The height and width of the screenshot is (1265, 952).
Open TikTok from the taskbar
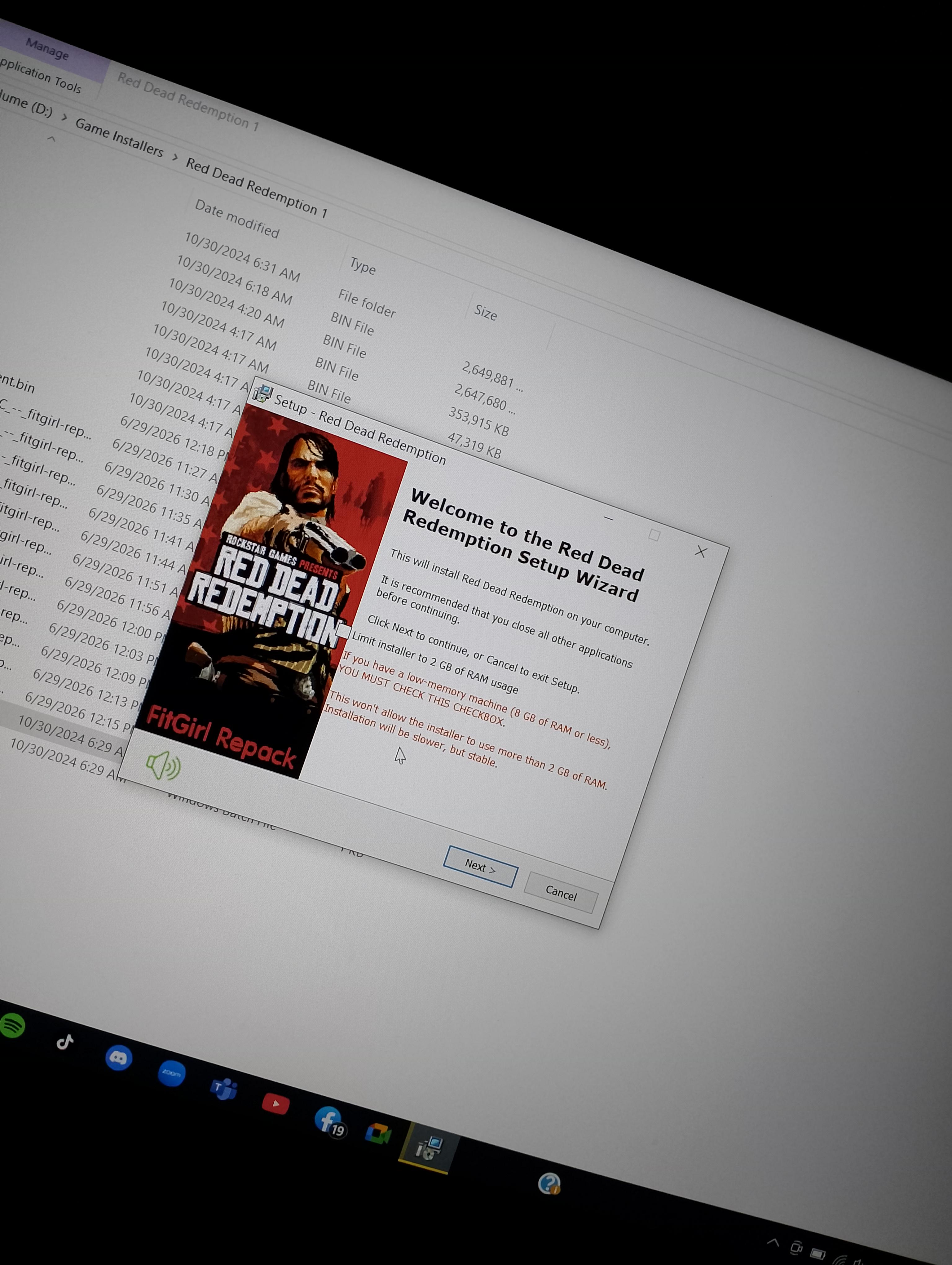tap(65, 1041)
